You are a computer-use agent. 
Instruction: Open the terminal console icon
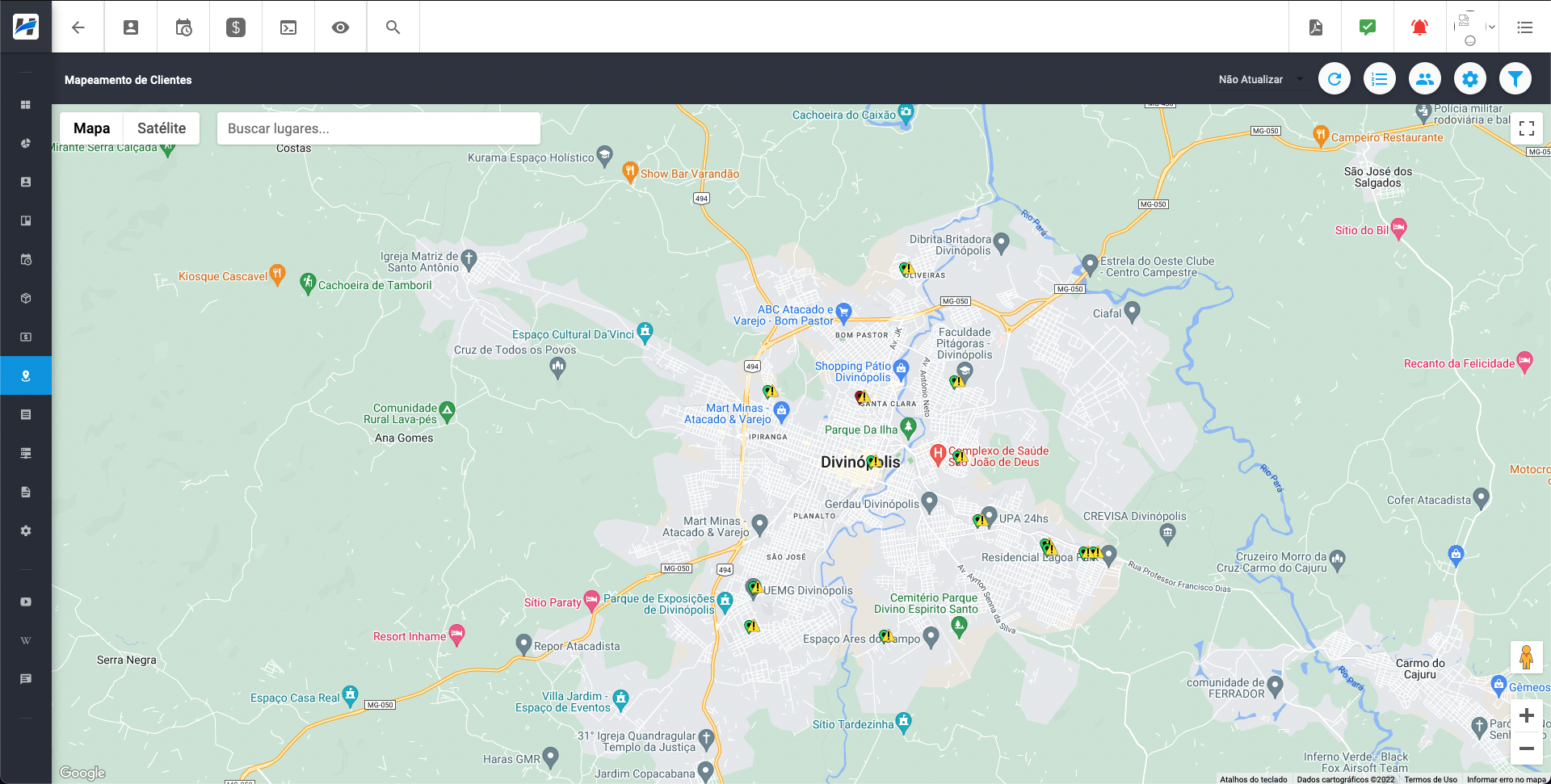point(288,27)
